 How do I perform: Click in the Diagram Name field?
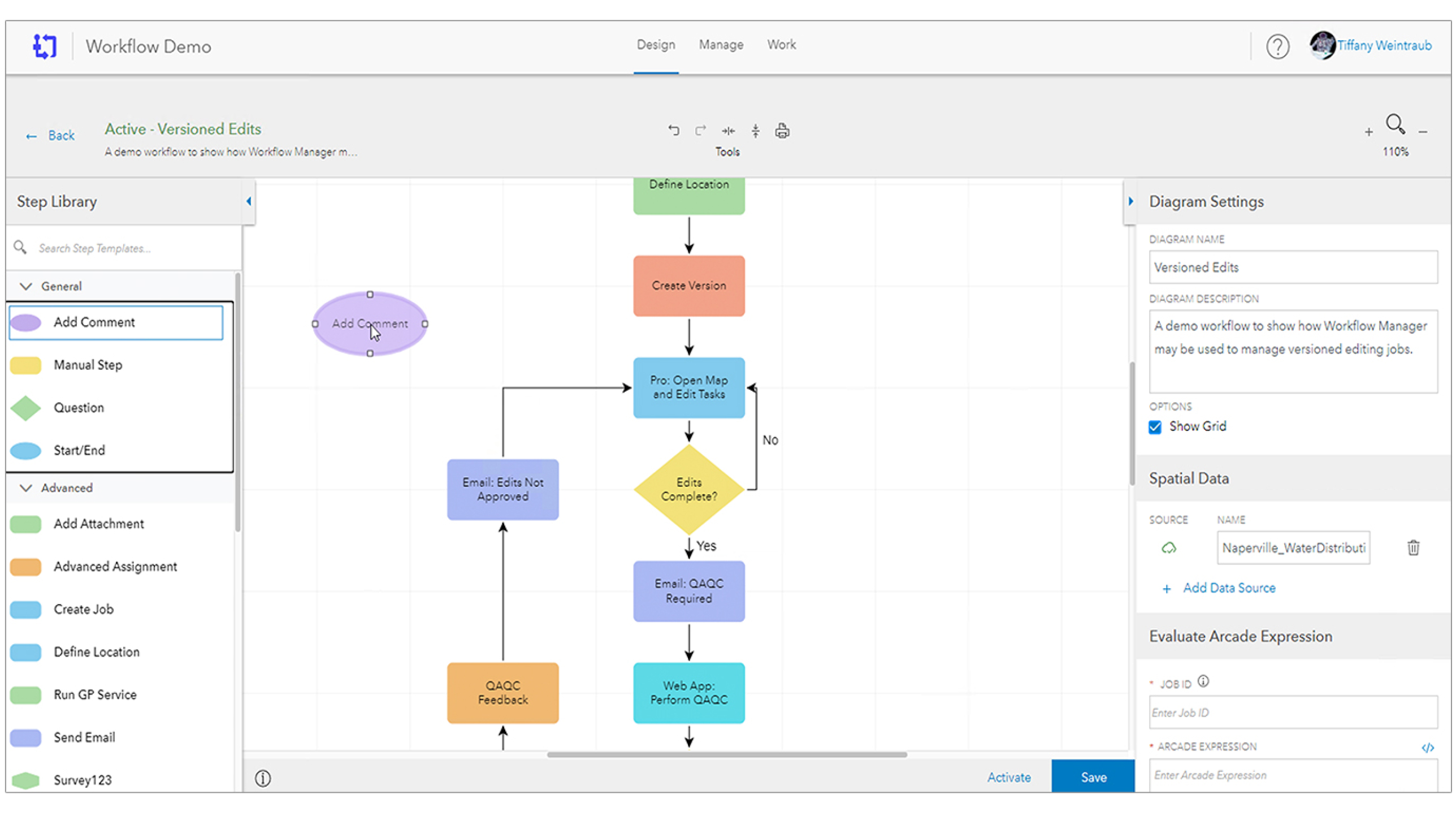(x=1293, y=267)
